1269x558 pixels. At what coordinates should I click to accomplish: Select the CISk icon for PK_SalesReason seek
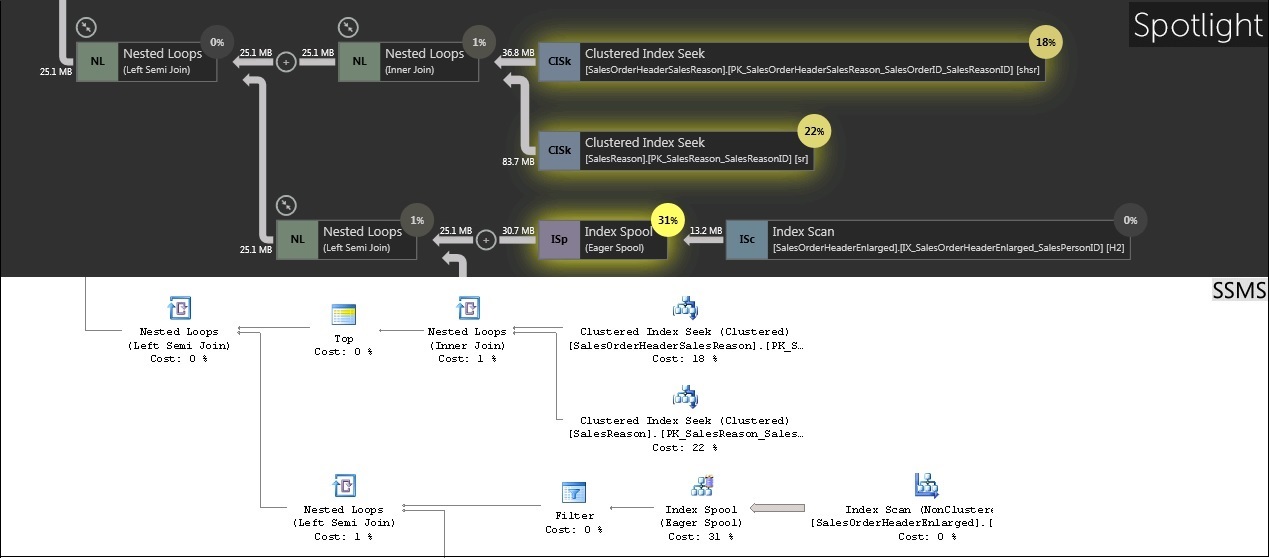click(x=559, y=151)
